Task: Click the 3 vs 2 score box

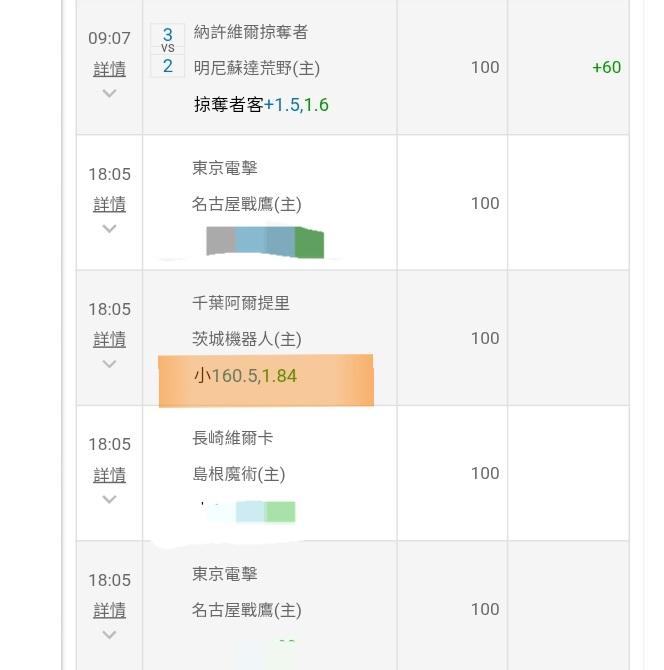Action: tap(167, 50)
